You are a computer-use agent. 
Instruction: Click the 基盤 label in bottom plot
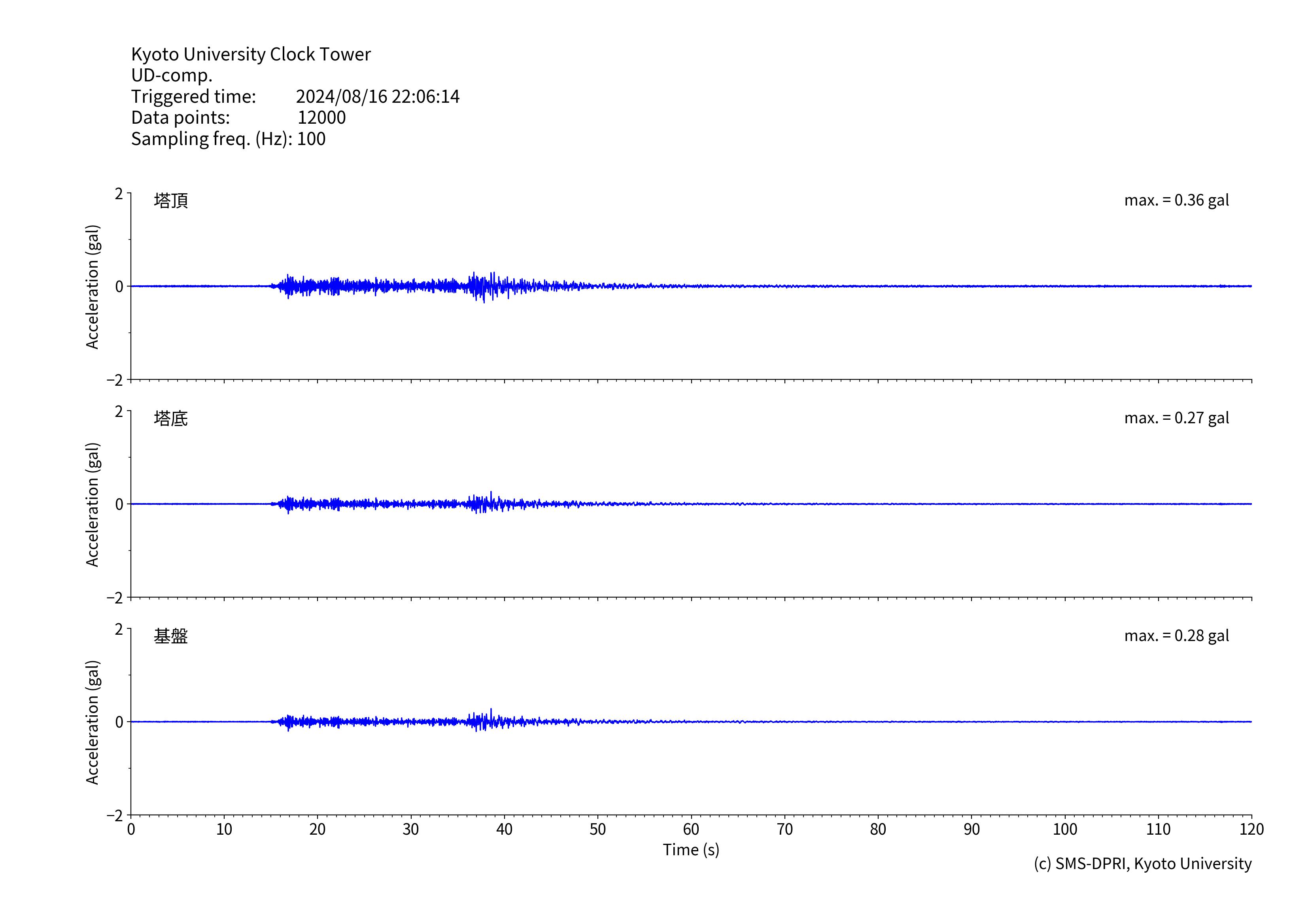[171, 636]
